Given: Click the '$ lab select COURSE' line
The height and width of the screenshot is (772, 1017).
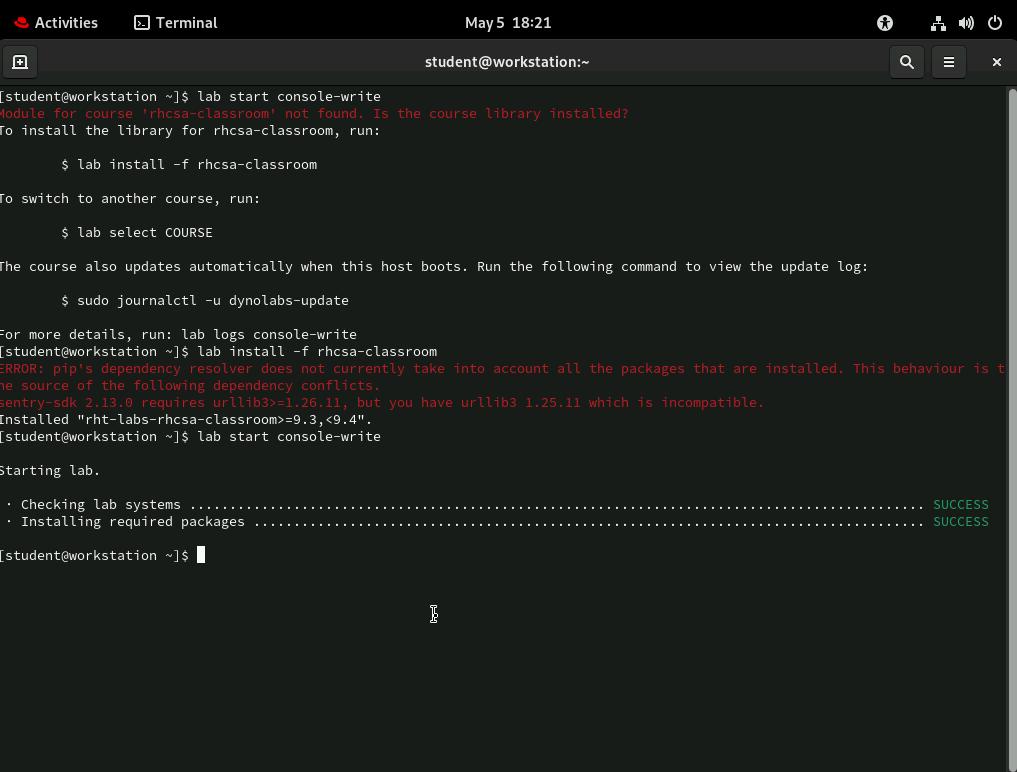Looking at the screenshot, I should (137, 232).
